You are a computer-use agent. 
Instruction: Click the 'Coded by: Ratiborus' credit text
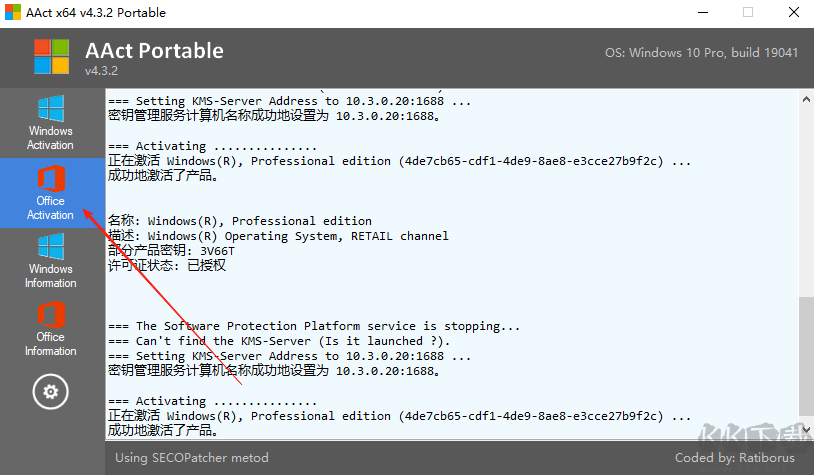point(735,457)
